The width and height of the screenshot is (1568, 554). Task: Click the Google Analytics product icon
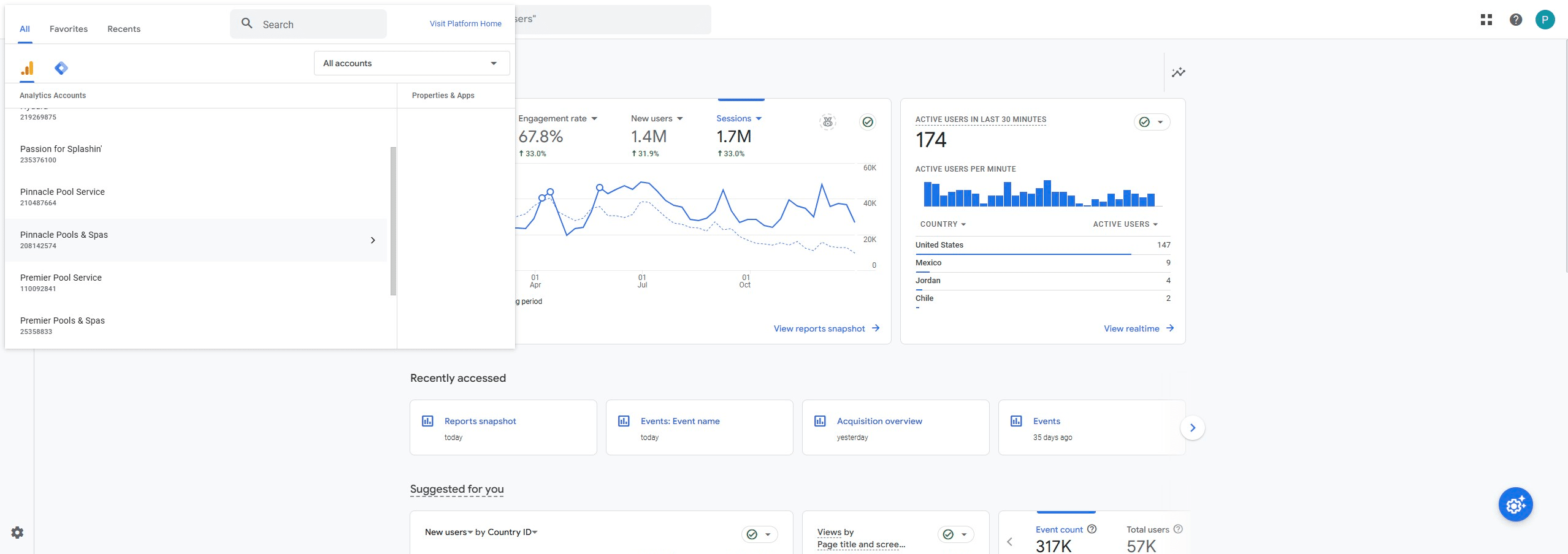[27, 68]
